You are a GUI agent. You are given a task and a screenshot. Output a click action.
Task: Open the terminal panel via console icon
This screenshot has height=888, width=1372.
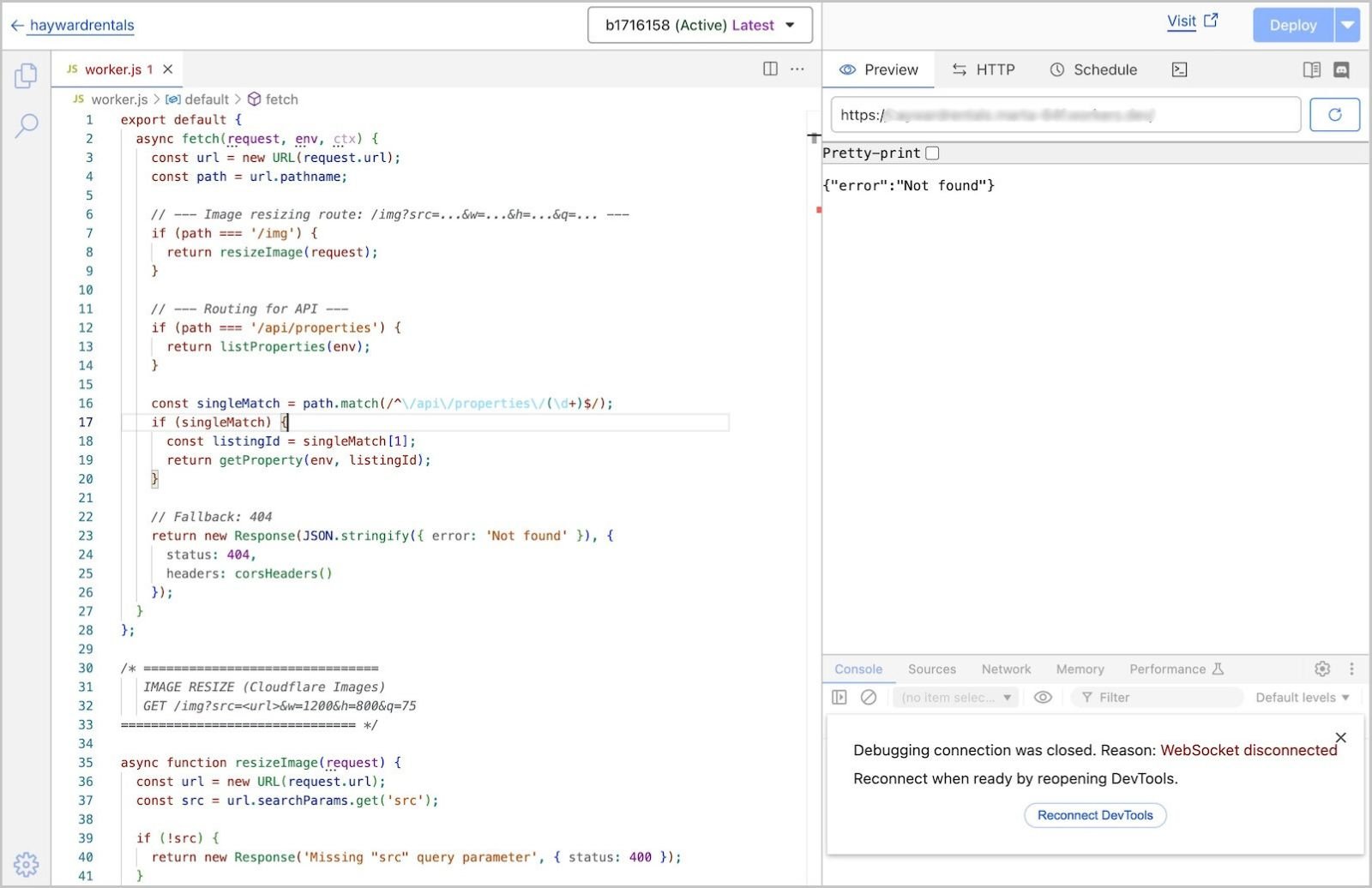coord(1180,69)
